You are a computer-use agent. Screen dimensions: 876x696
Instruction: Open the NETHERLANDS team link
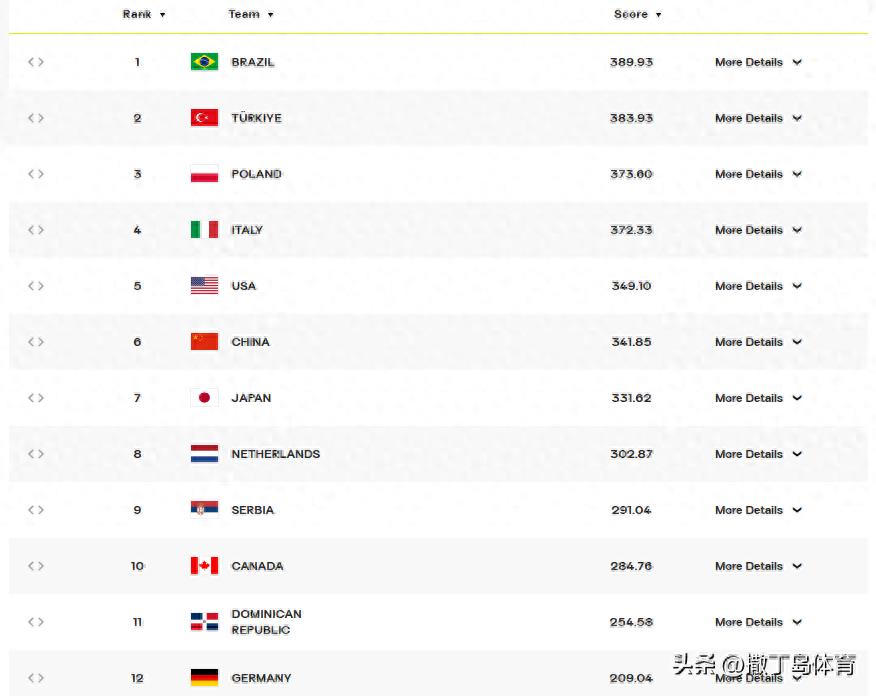pos(275,454)
